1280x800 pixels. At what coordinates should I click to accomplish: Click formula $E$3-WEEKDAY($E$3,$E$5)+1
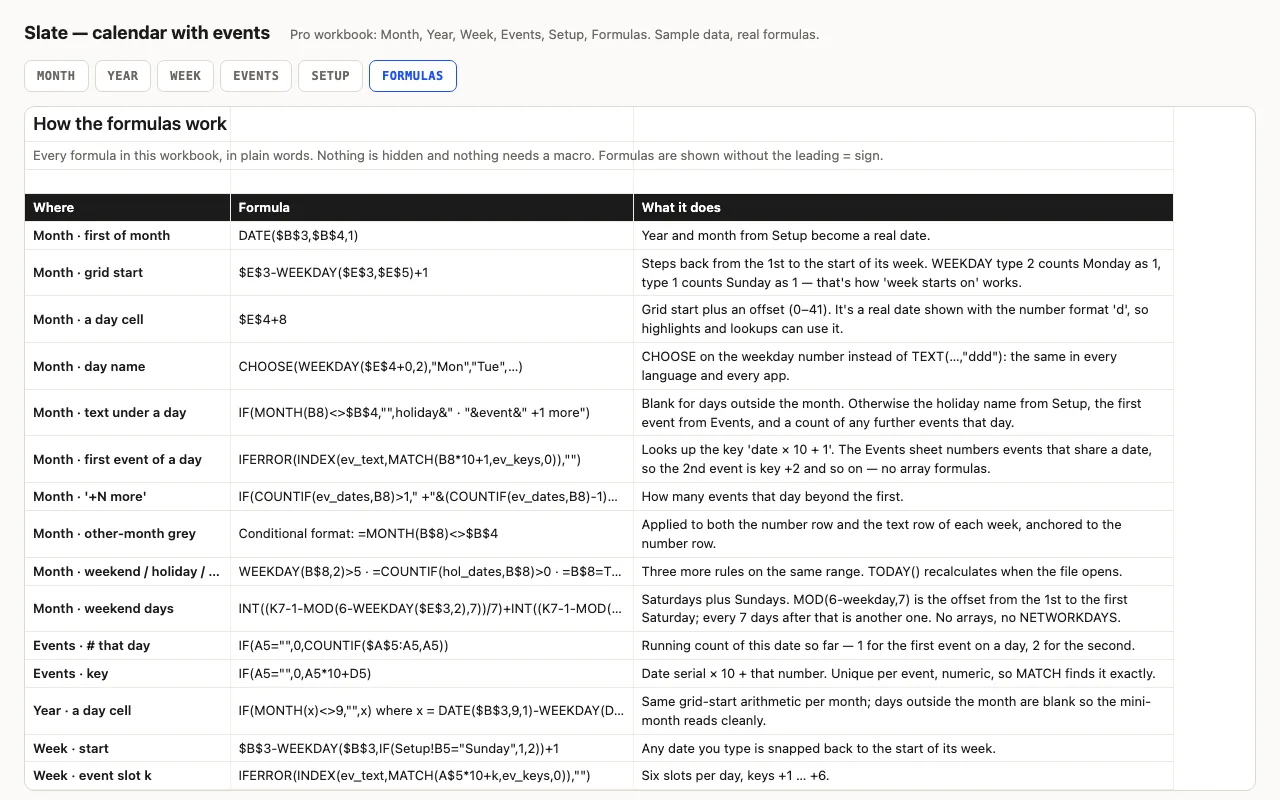pyautogui.click(x=432, y=272)
